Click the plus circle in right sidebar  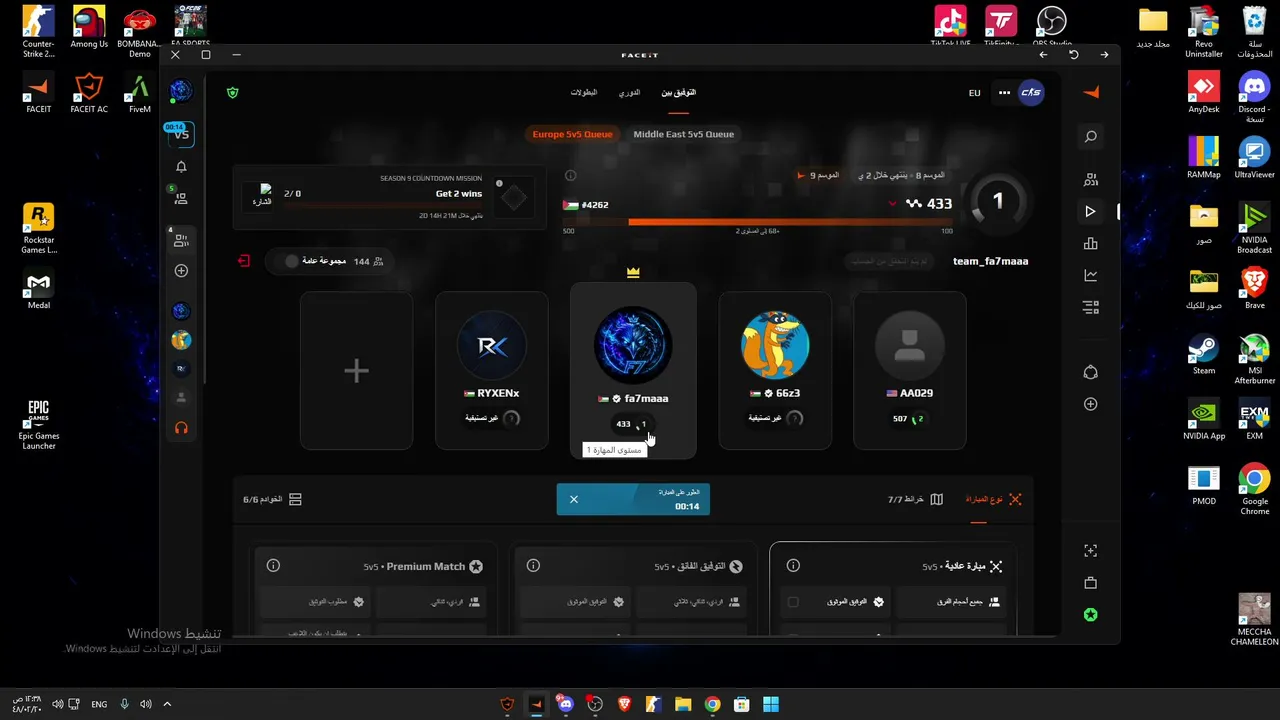pos(1091,404)
